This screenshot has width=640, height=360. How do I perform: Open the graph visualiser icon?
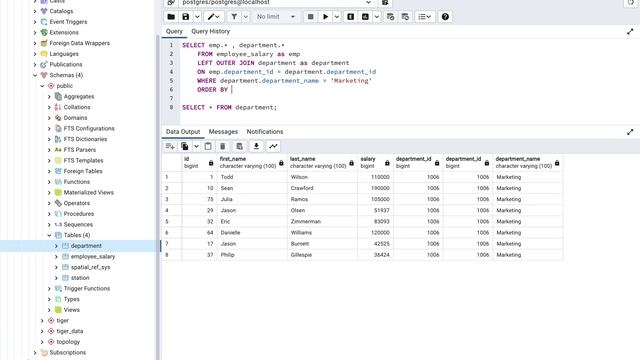[273, 146]
